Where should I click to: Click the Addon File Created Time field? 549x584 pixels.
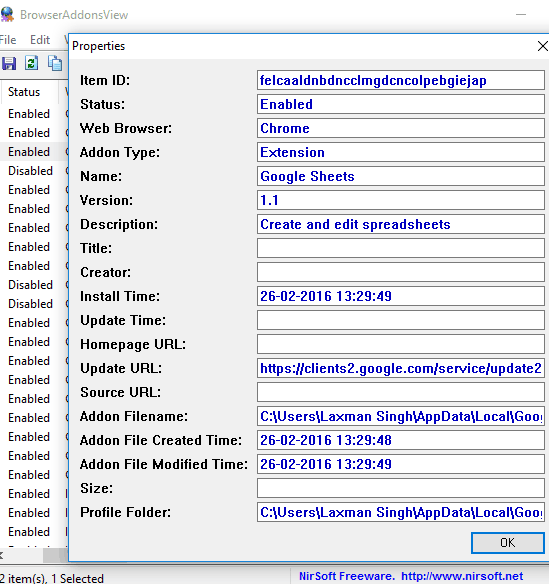click(x=401, y=440)
